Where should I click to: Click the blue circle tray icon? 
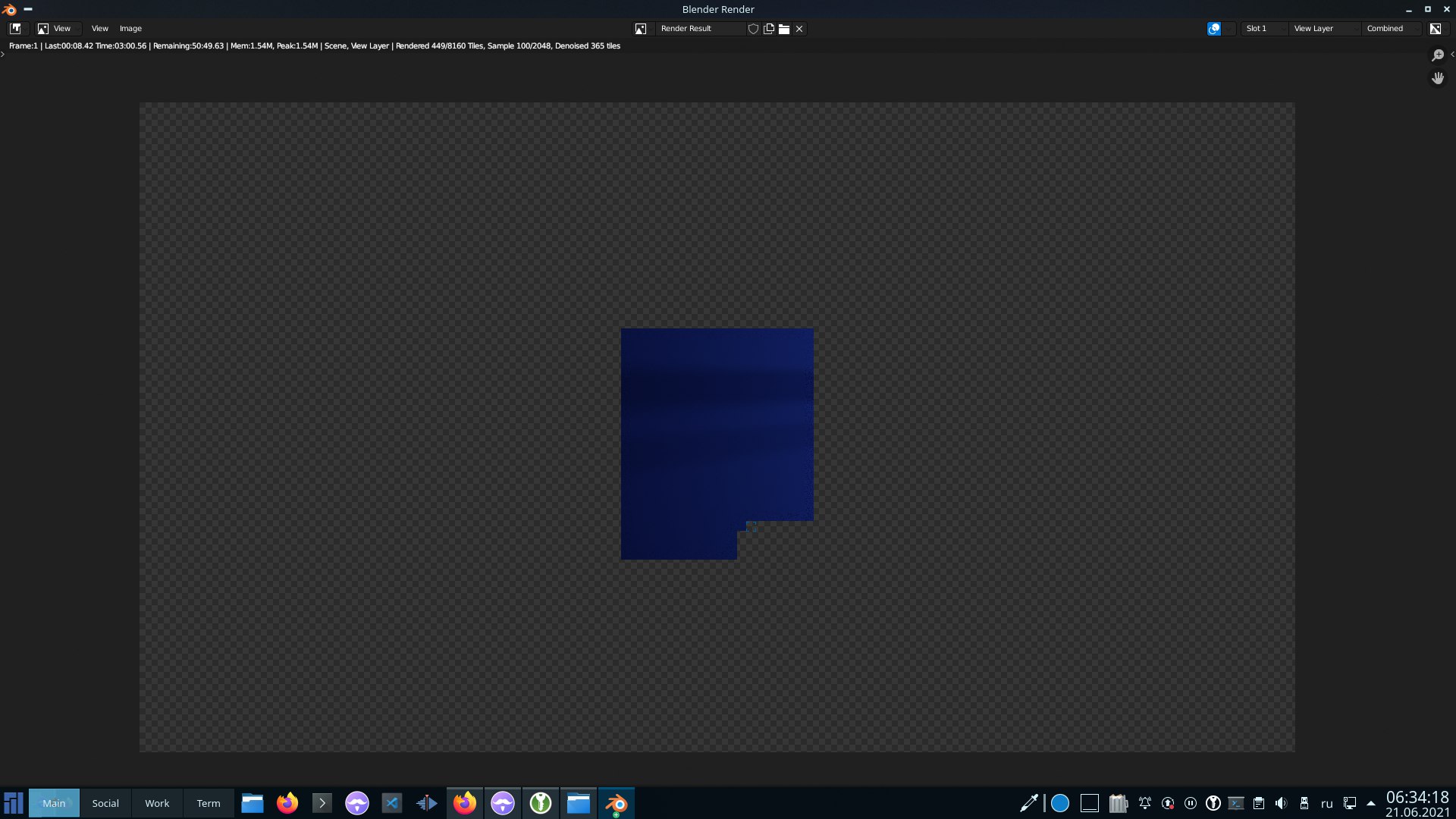click(x=1060, y=803)
